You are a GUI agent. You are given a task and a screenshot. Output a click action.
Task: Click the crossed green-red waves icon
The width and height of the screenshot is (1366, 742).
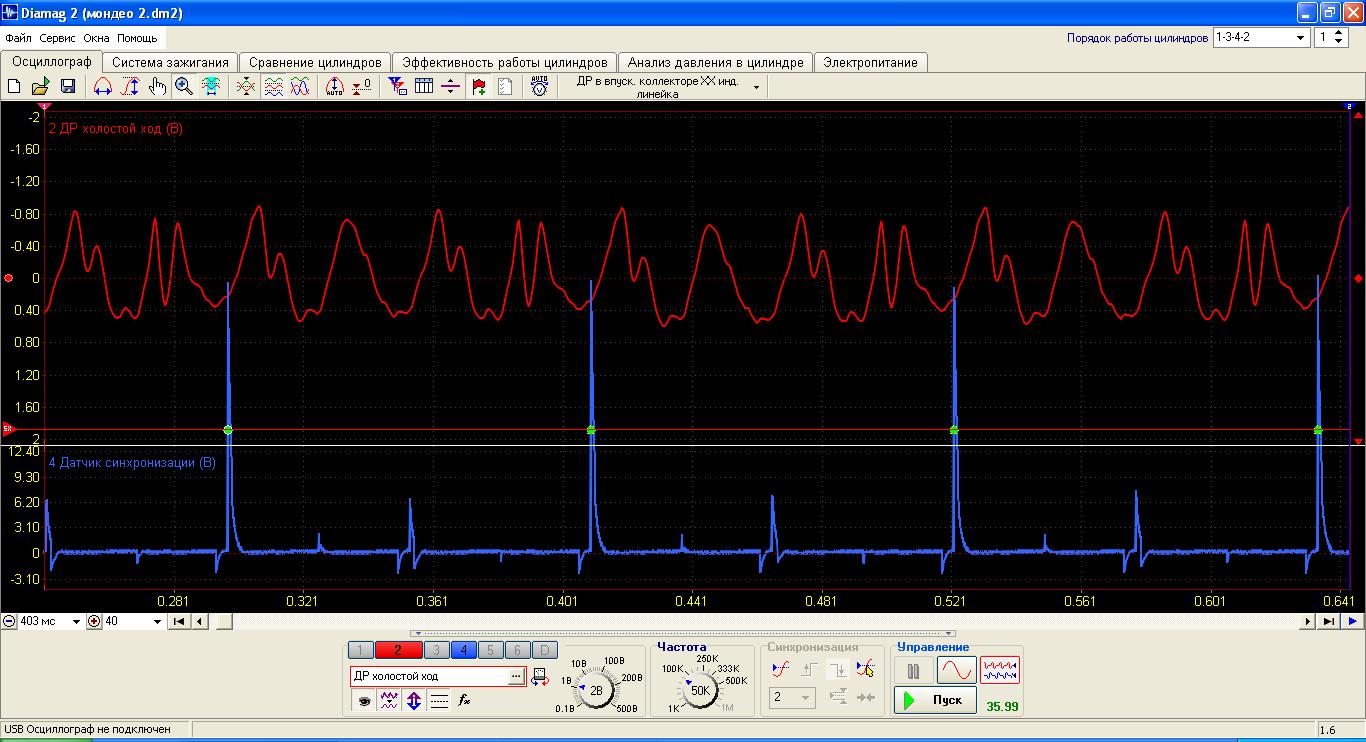(x=246, y=87)
